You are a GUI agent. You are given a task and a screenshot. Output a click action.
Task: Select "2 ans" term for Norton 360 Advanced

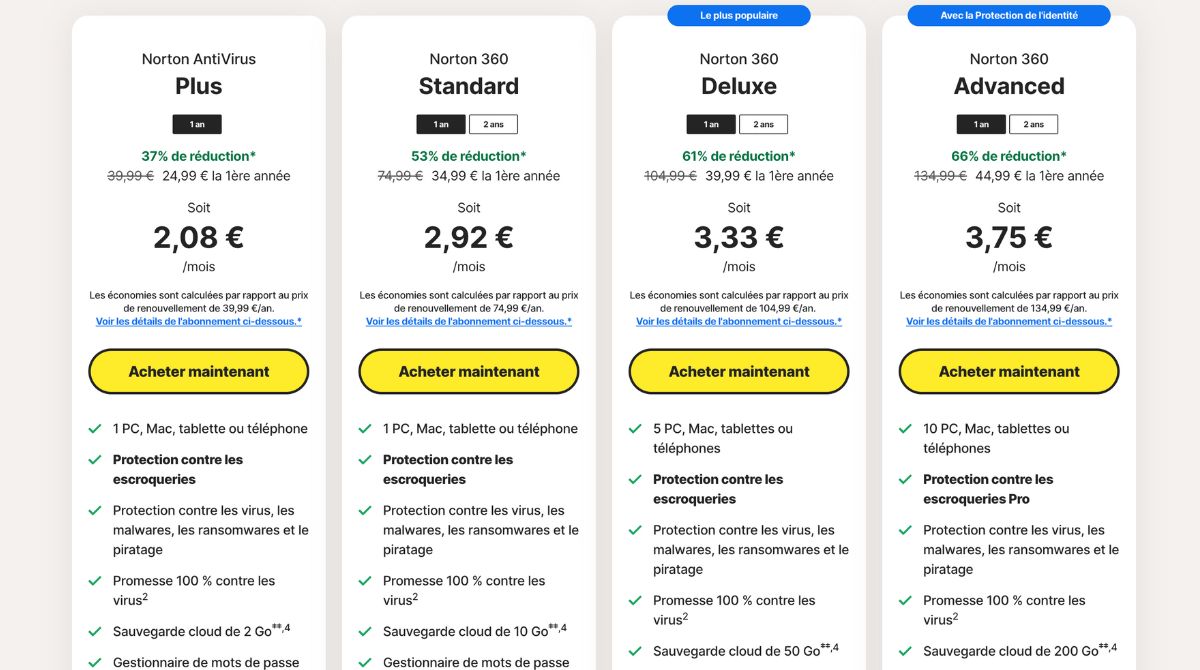click(x=1033, y=124)
